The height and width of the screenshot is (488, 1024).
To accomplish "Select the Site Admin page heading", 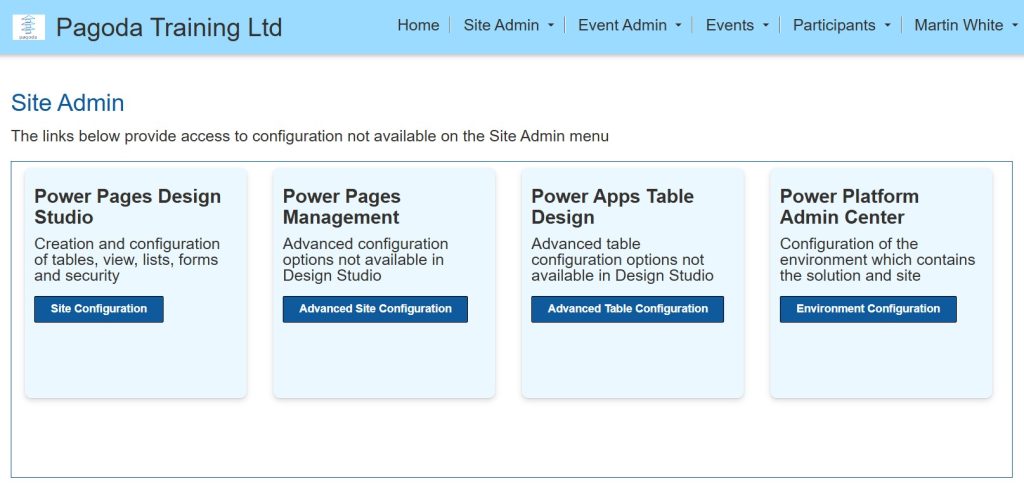I will (x=68, y=103).
